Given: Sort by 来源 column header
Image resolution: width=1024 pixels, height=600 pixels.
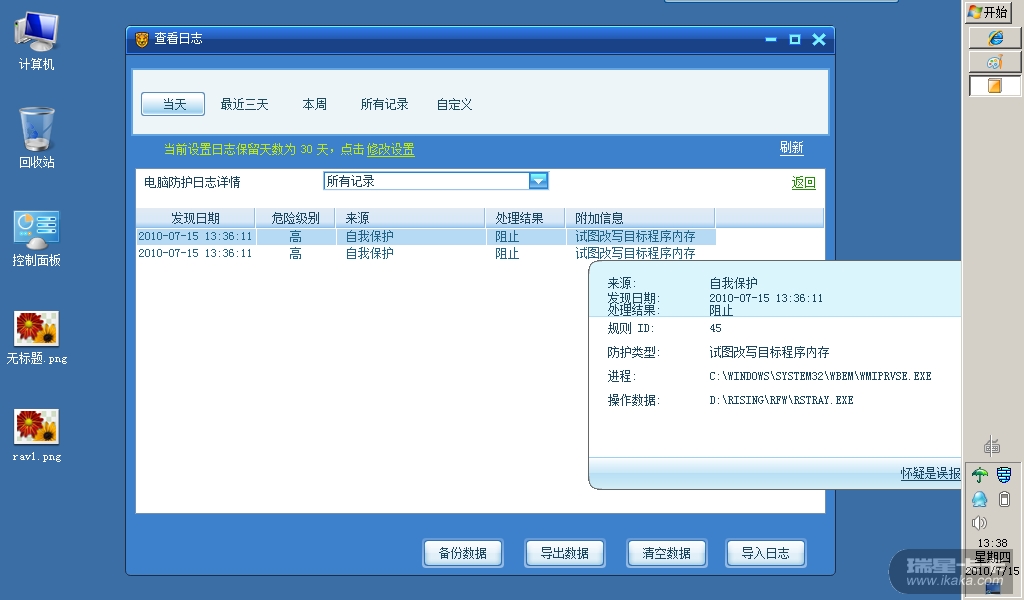Looking at the screenshot, I should pyautogui.click(x=411, y=218).
